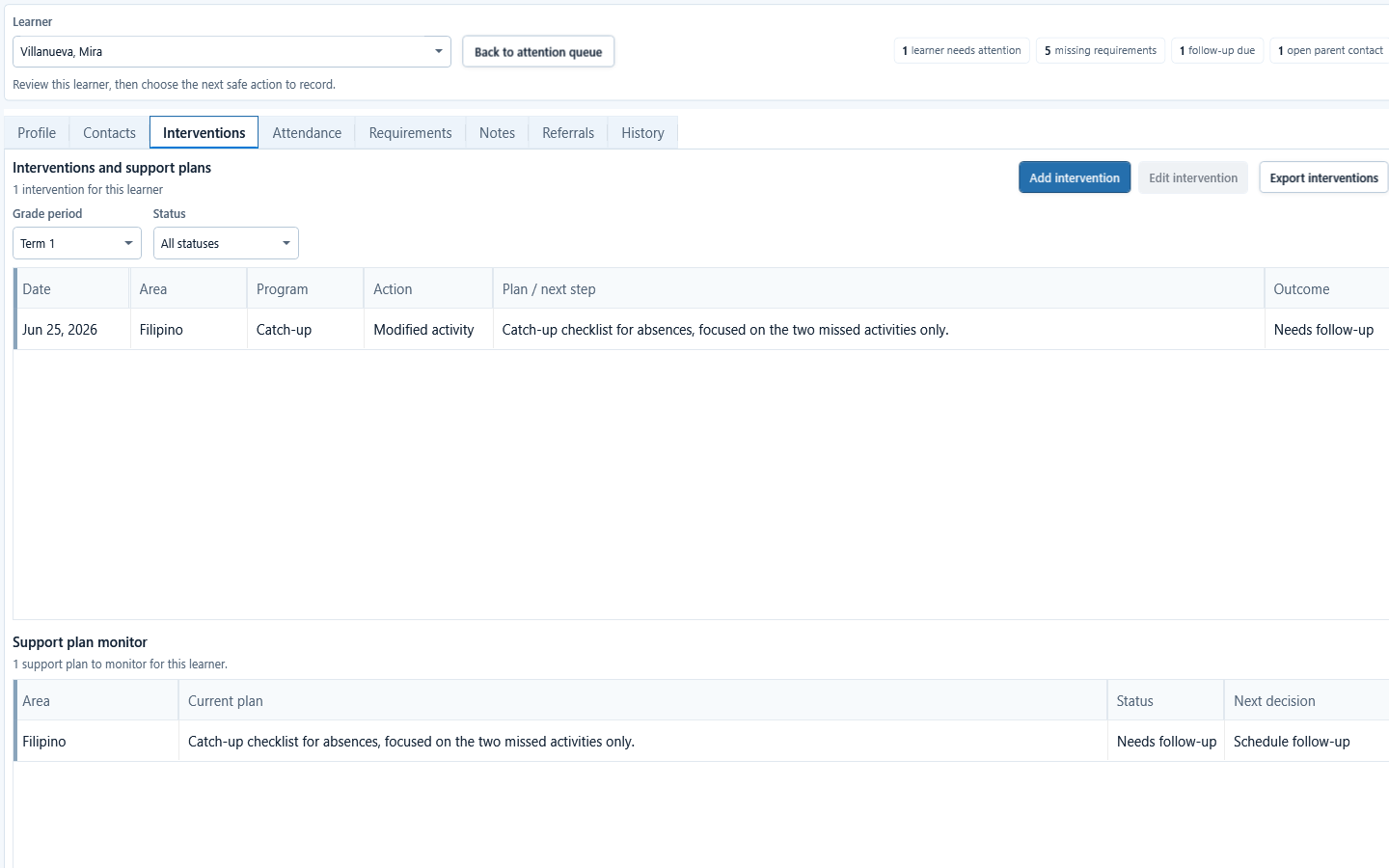The height and width of the screenshot is (868, 1389).
Task: Click the Program column header
Action: [306, 289]
